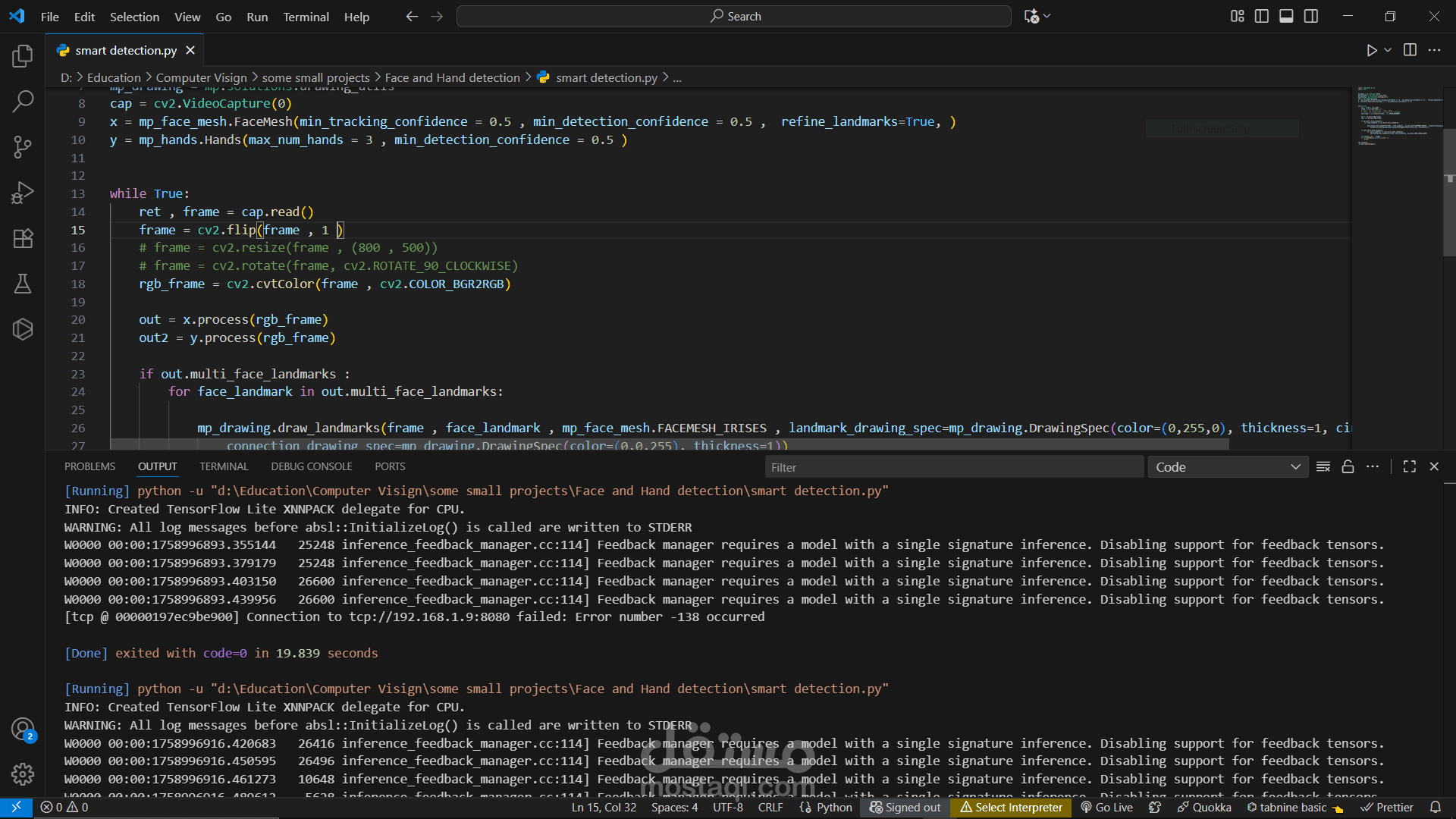The height and width of the screenshot is (819, 1456).
Task: Click the output Filter input field
Action: [953, 467]
